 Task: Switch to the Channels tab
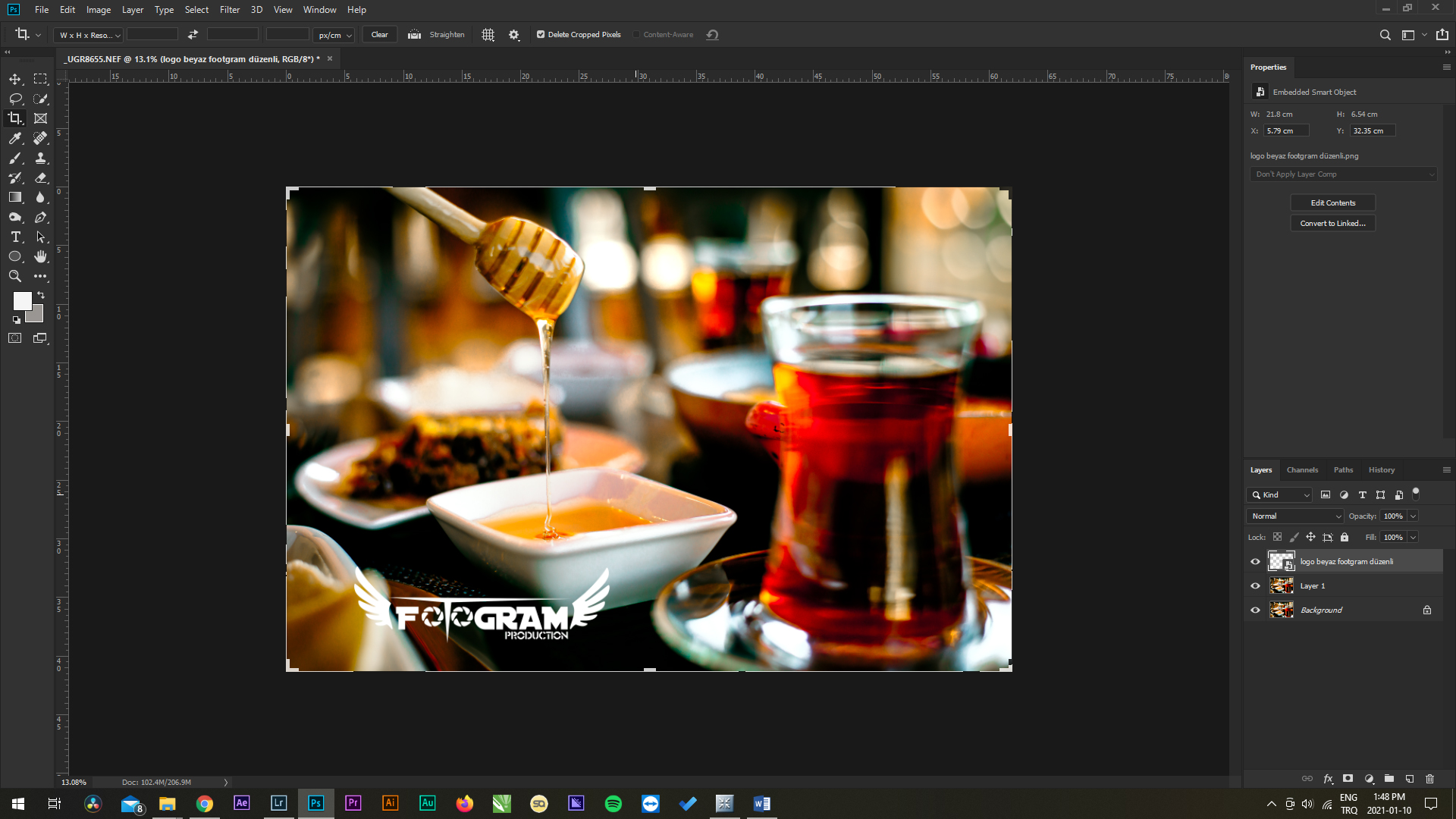[1302, 470]
